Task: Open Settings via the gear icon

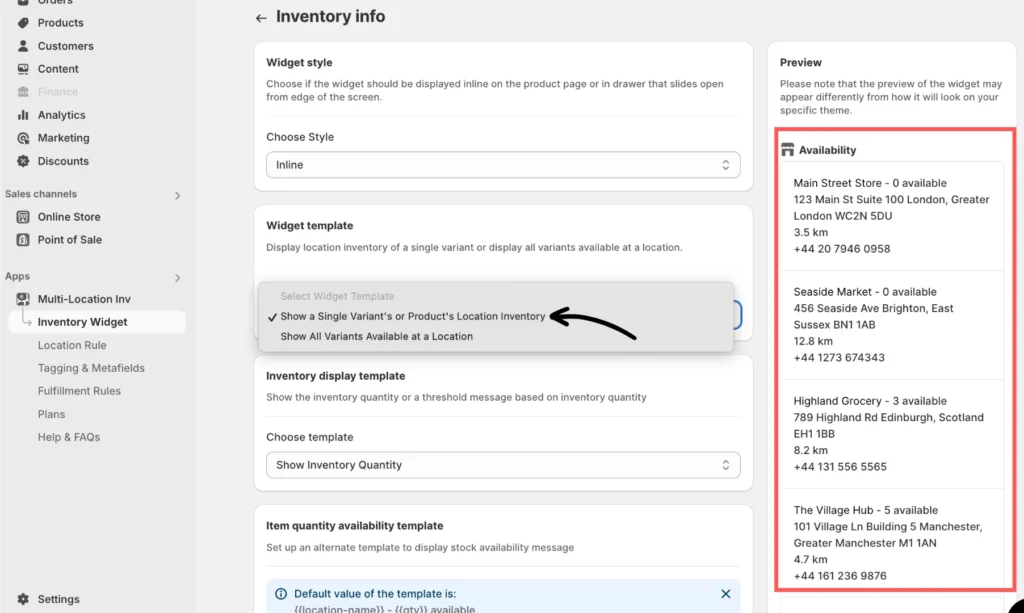Action: tap(23, 599)
